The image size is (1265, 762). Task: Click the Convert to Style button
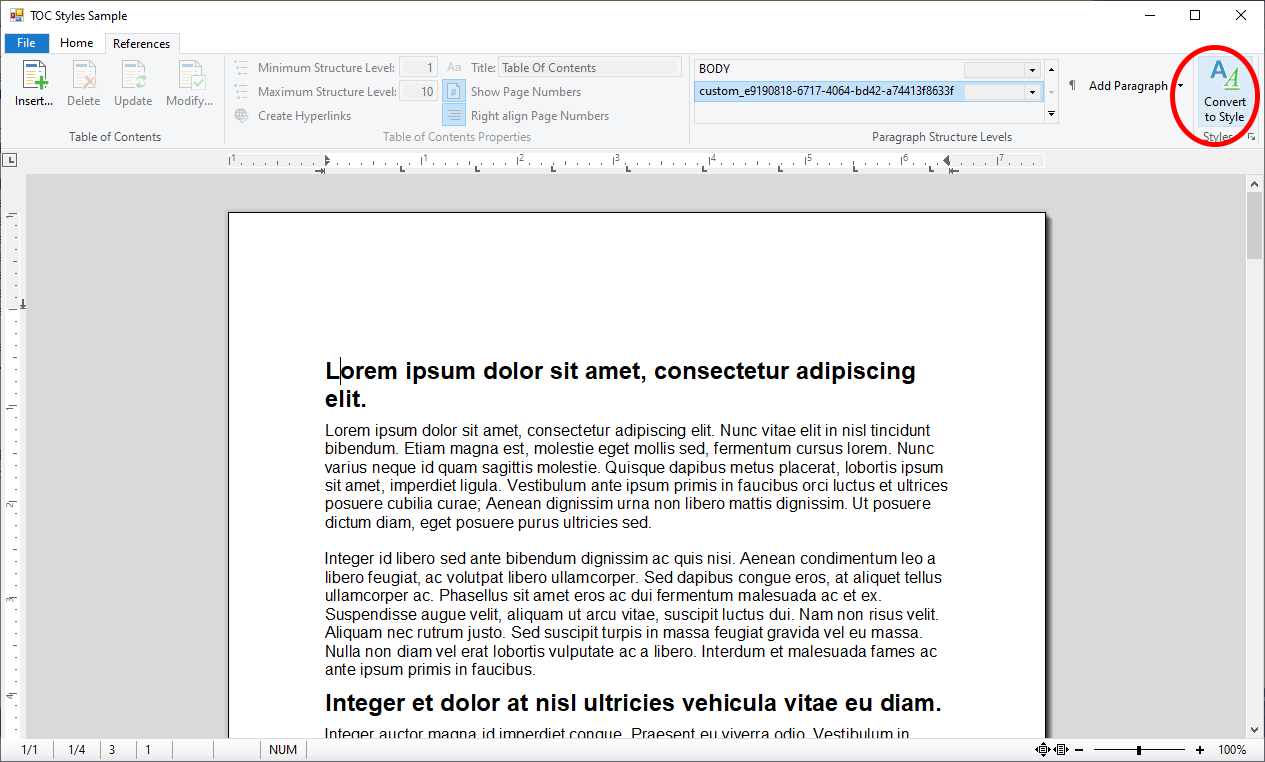tap(1224, 91)
